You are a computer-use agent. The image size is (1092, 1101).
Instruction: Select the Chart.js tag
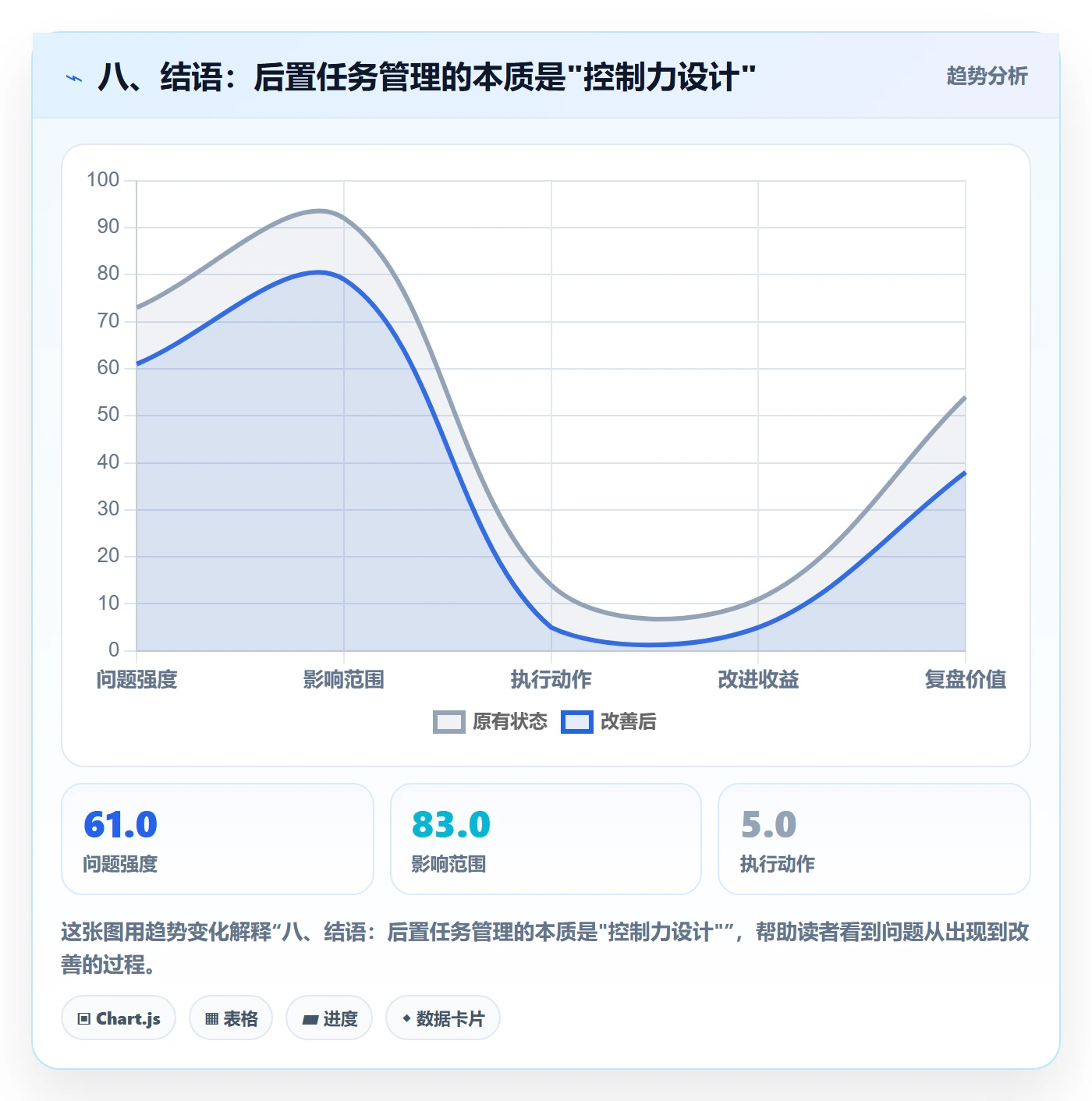click(119, 1018)
